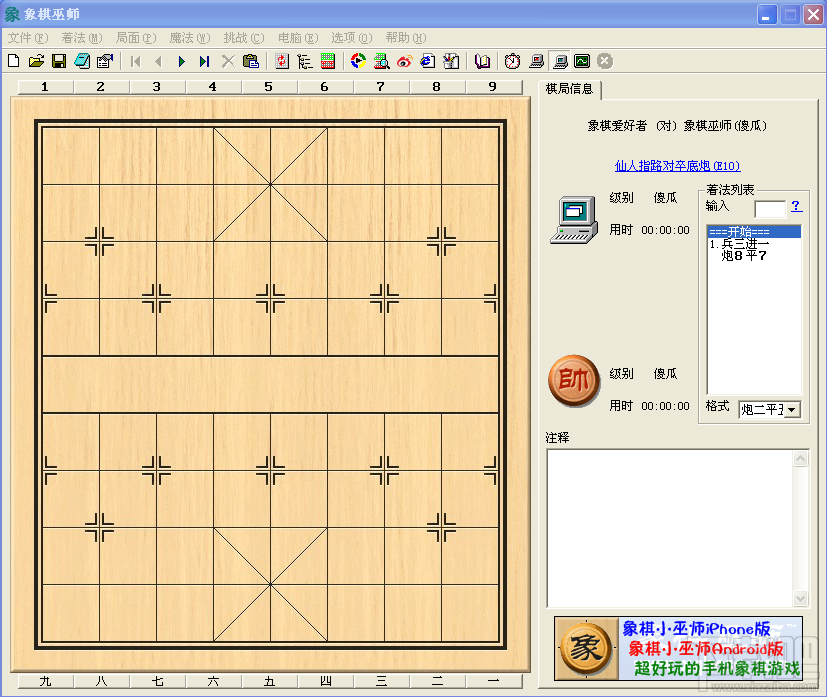The width and height of the screenshot is (827, 697).
Task: Click the game properties toolbar icon
Action: (105, 61)
